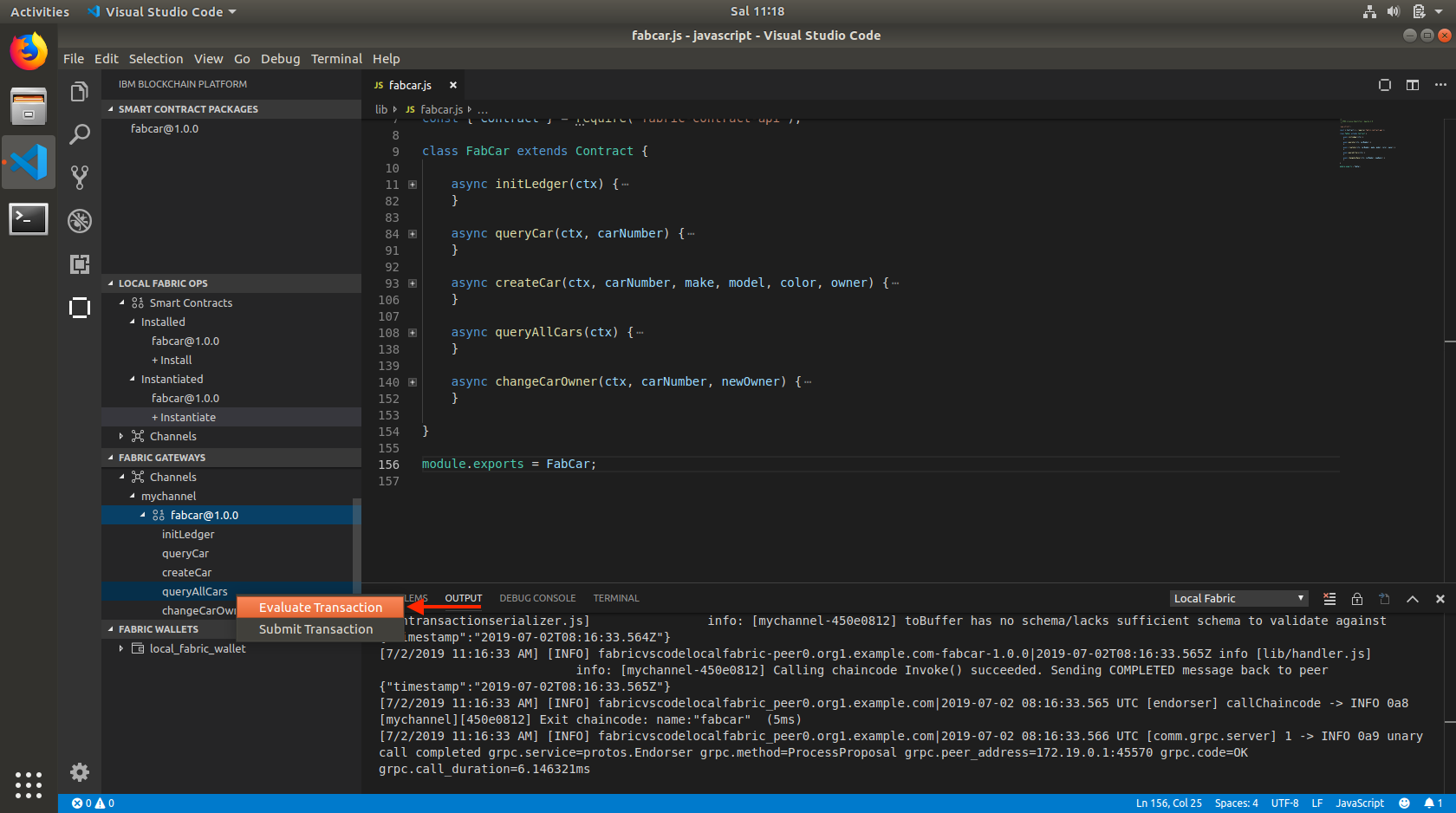
Task: Open the editor More Actions menu
Action: point(1440,85)
